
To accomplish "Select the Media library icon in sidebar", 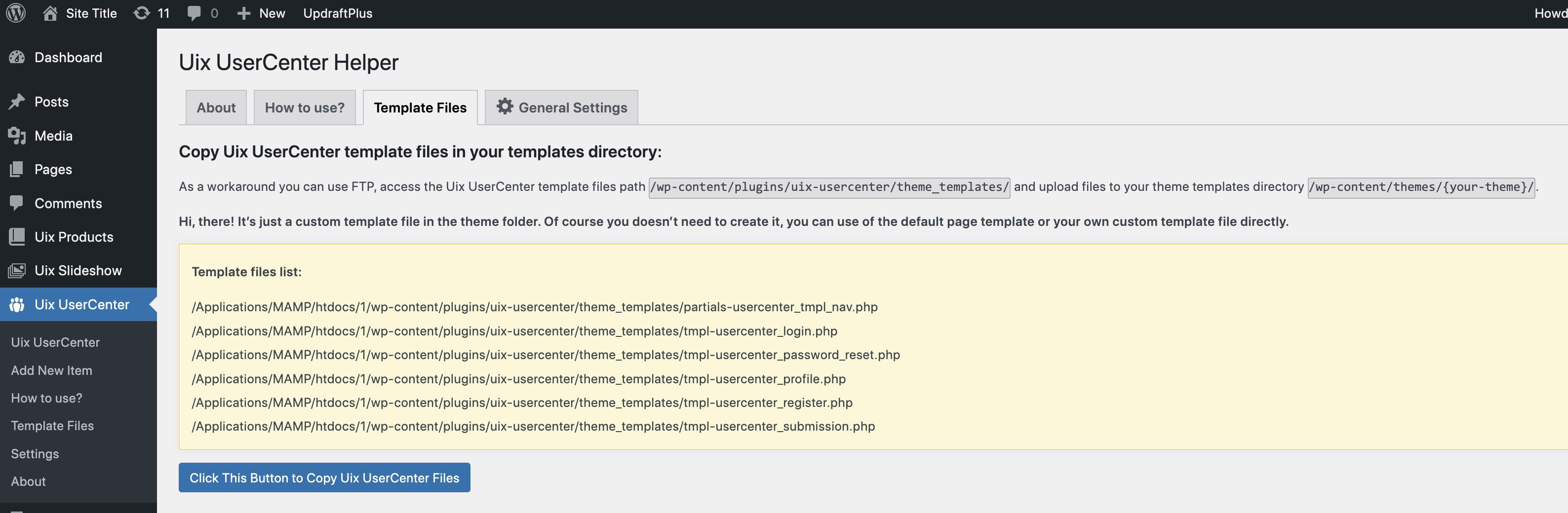I will point(16,136).
